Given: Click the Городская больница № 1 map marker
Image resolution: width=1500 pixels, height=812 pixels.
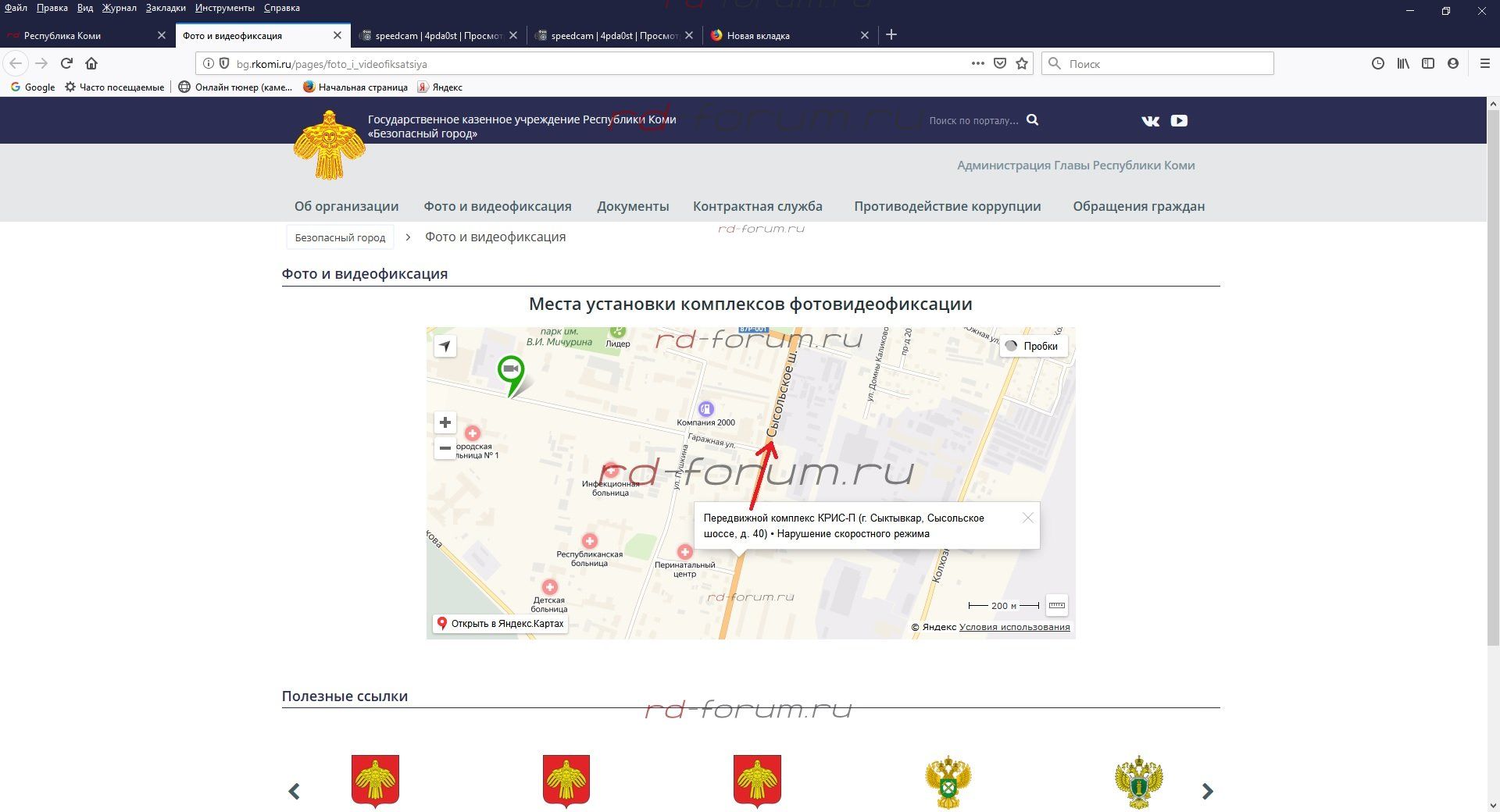Looking at the screenshot, I should point(472,433).
